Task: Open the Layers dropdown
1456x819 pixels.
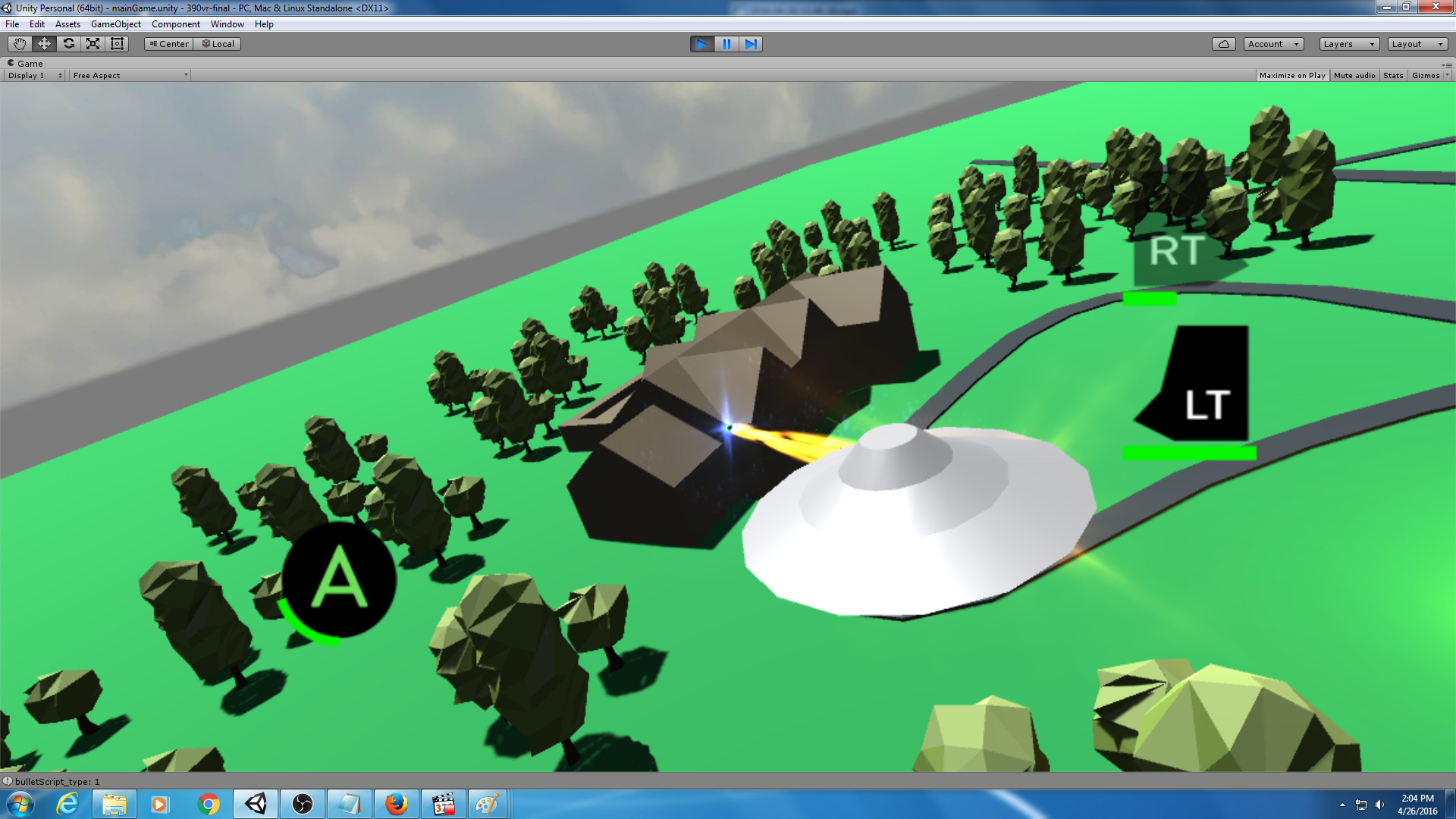Action: 1348,44
